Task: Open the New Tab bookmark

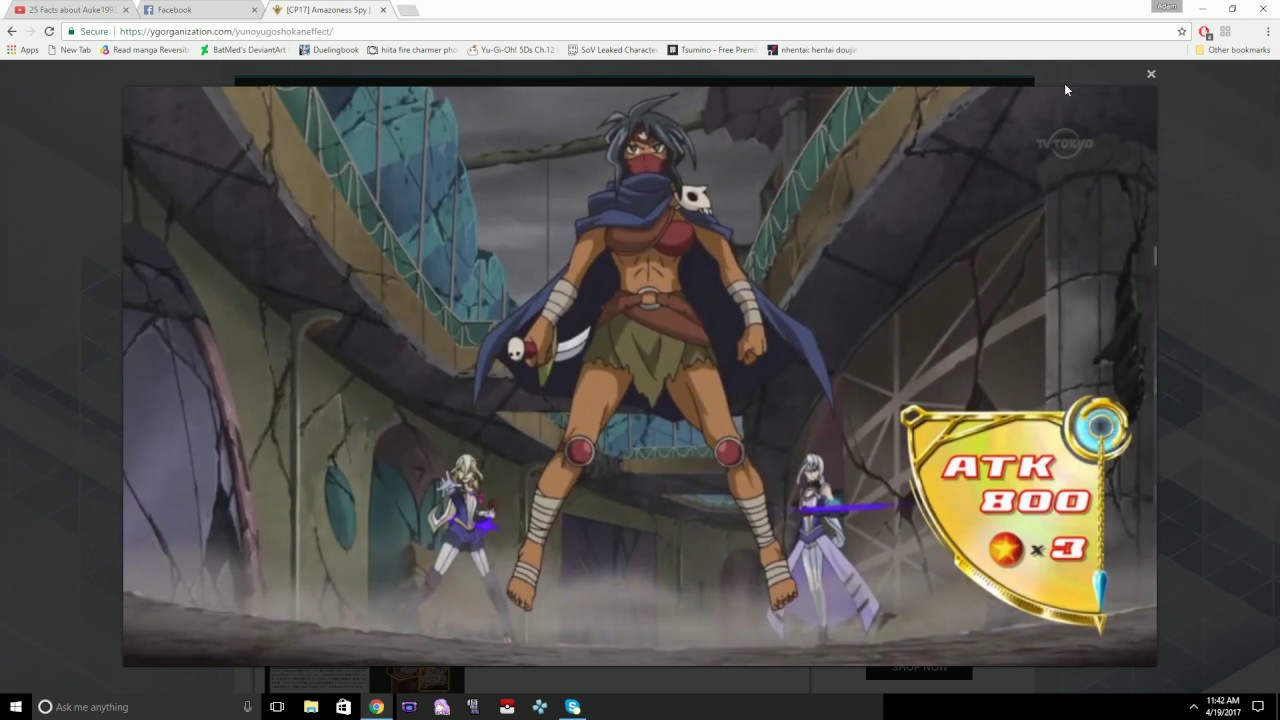Action: click(69, 50)
